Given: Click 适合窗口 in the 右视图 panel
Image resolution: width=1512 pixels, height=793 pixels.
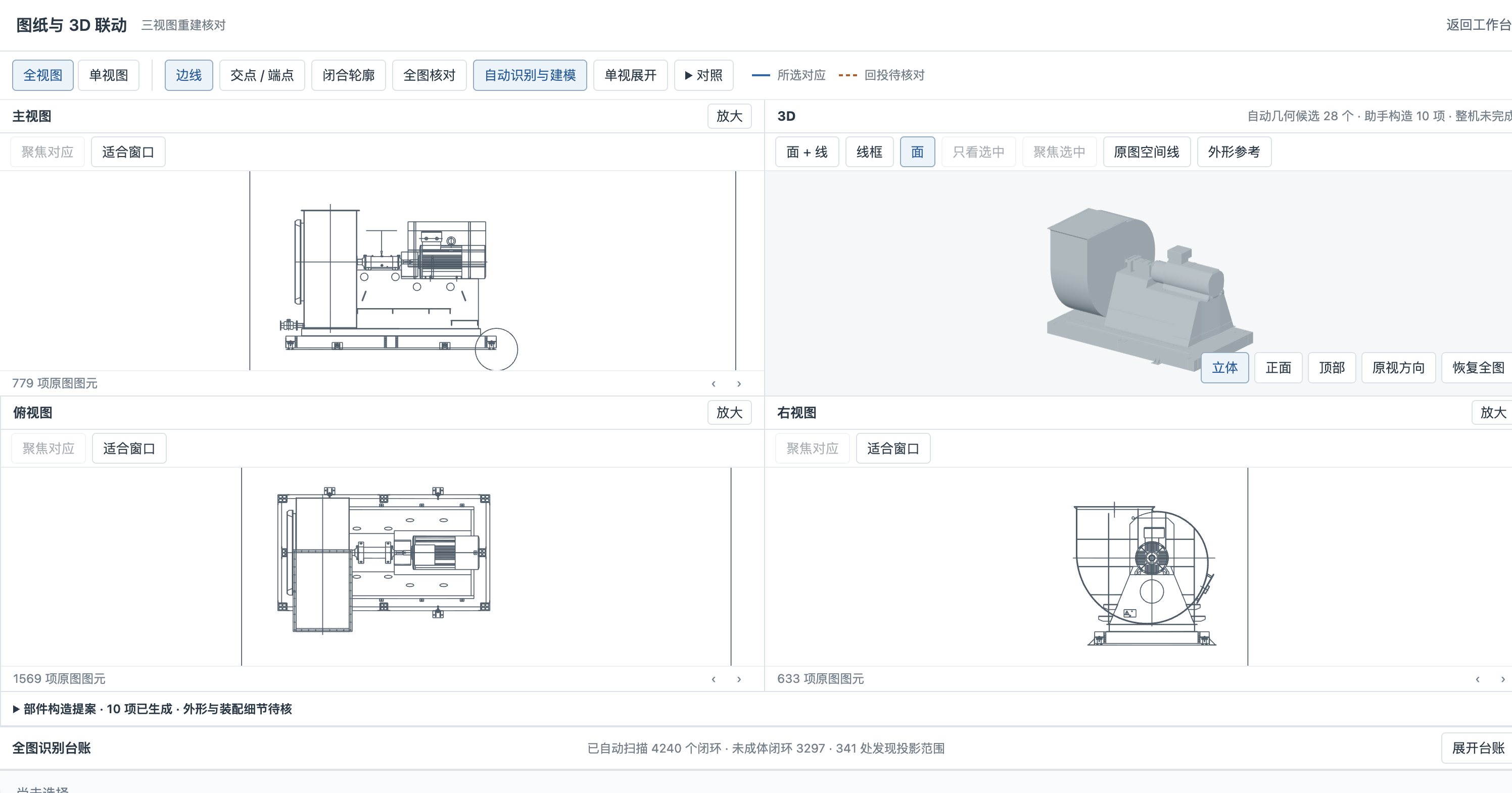Looking at the screenshot, I should [x=893, y=449].
